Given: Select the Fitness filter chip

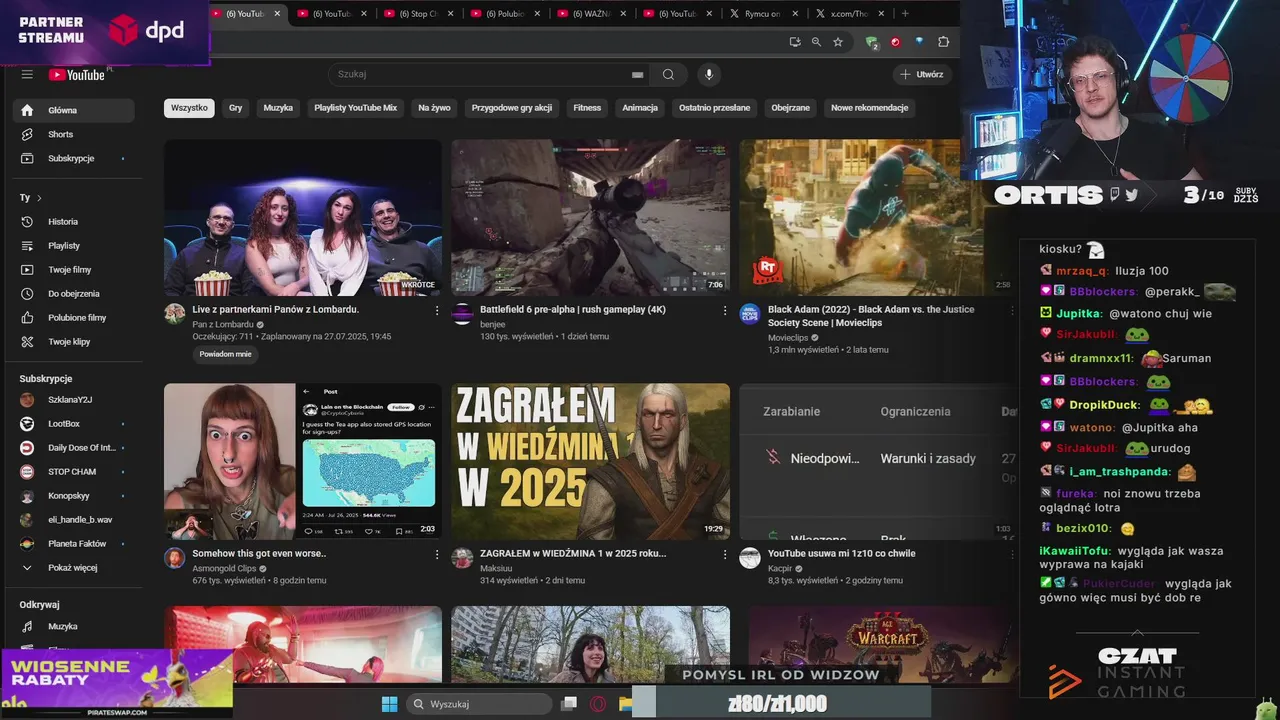Looking at the screenshot, I should point(587,108).
